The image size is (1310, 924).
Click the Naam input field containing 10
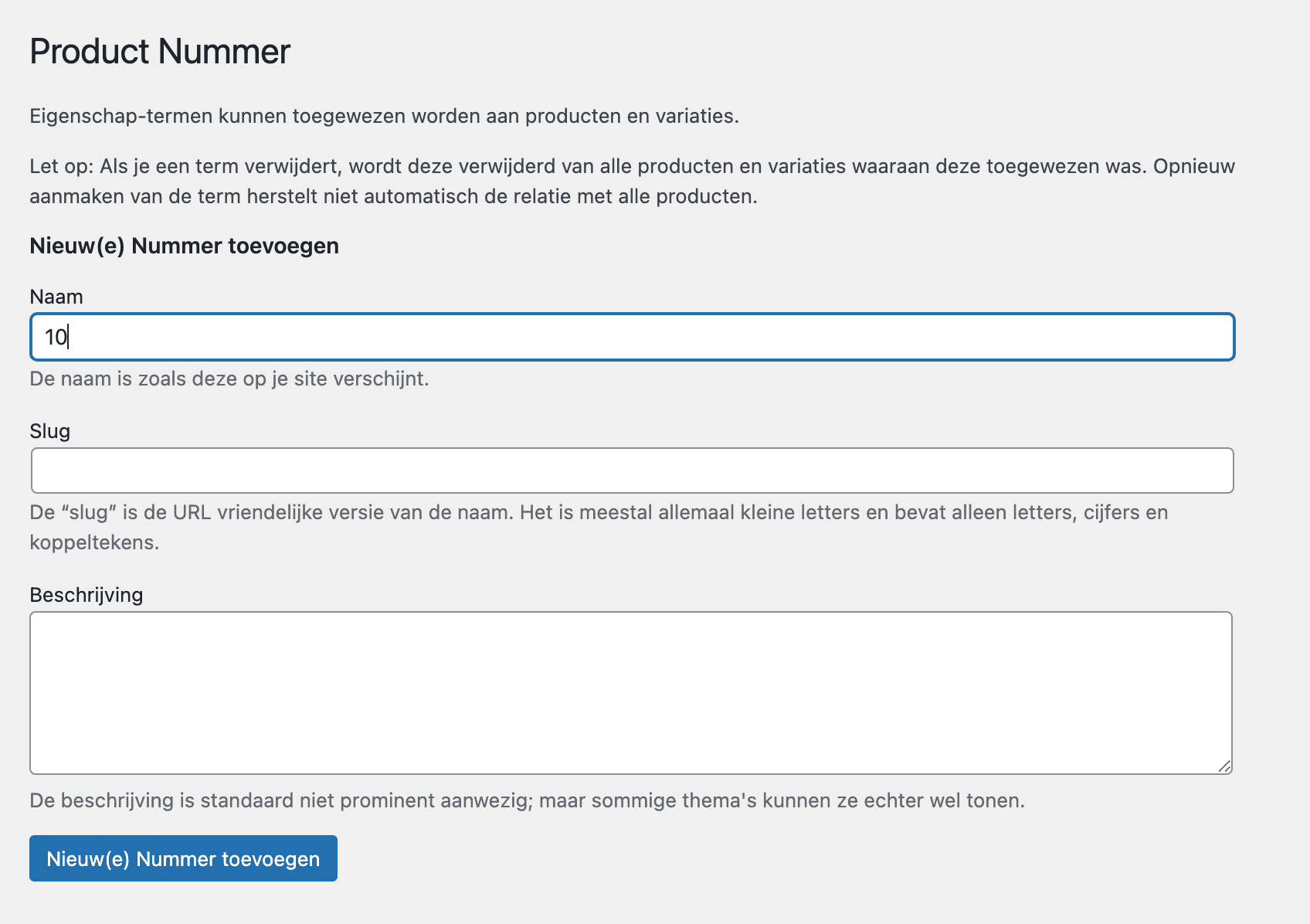point(632,337)
